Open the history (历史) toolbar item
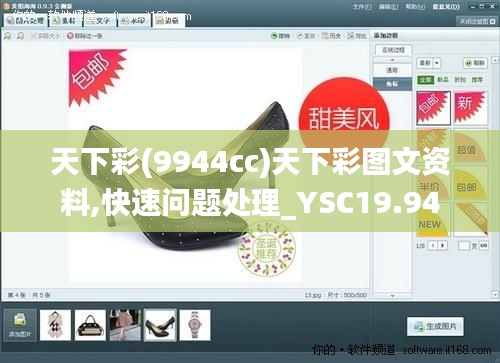This screenshot has width=500, height=363. pyautogui.click(x=331, y=36)
